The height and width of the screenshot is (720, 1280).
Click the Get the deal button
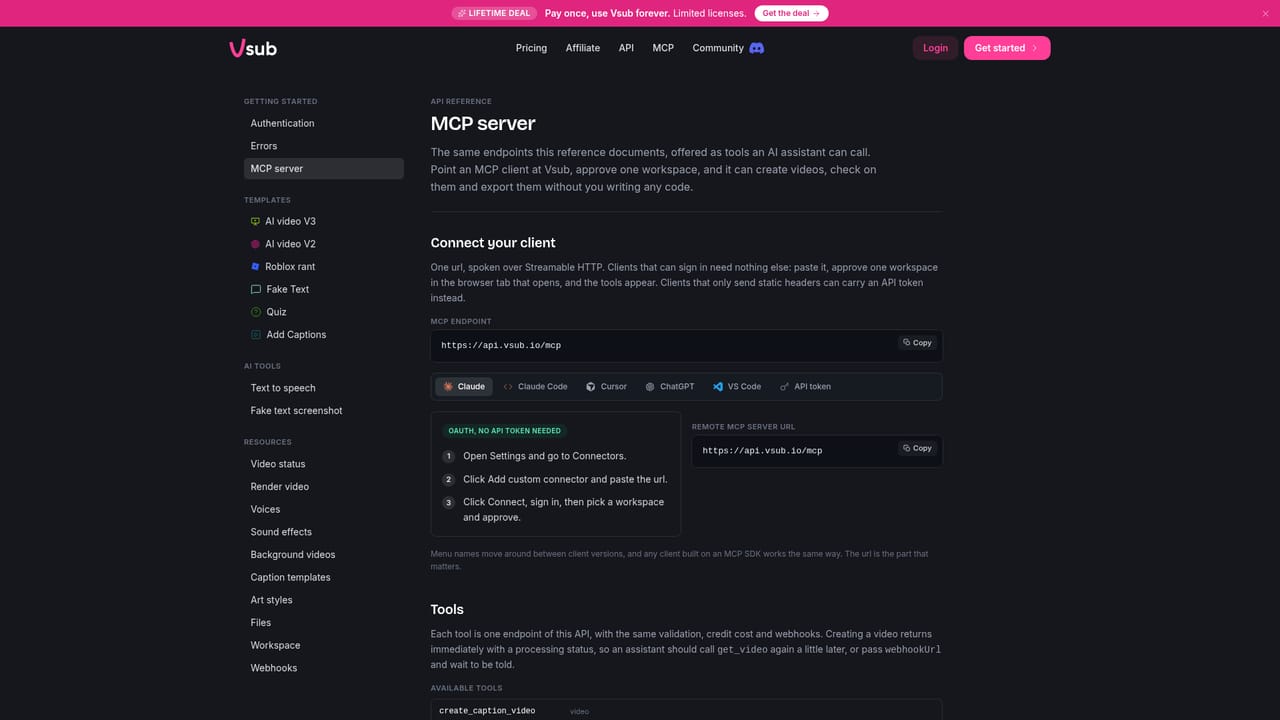pos(791,13)
